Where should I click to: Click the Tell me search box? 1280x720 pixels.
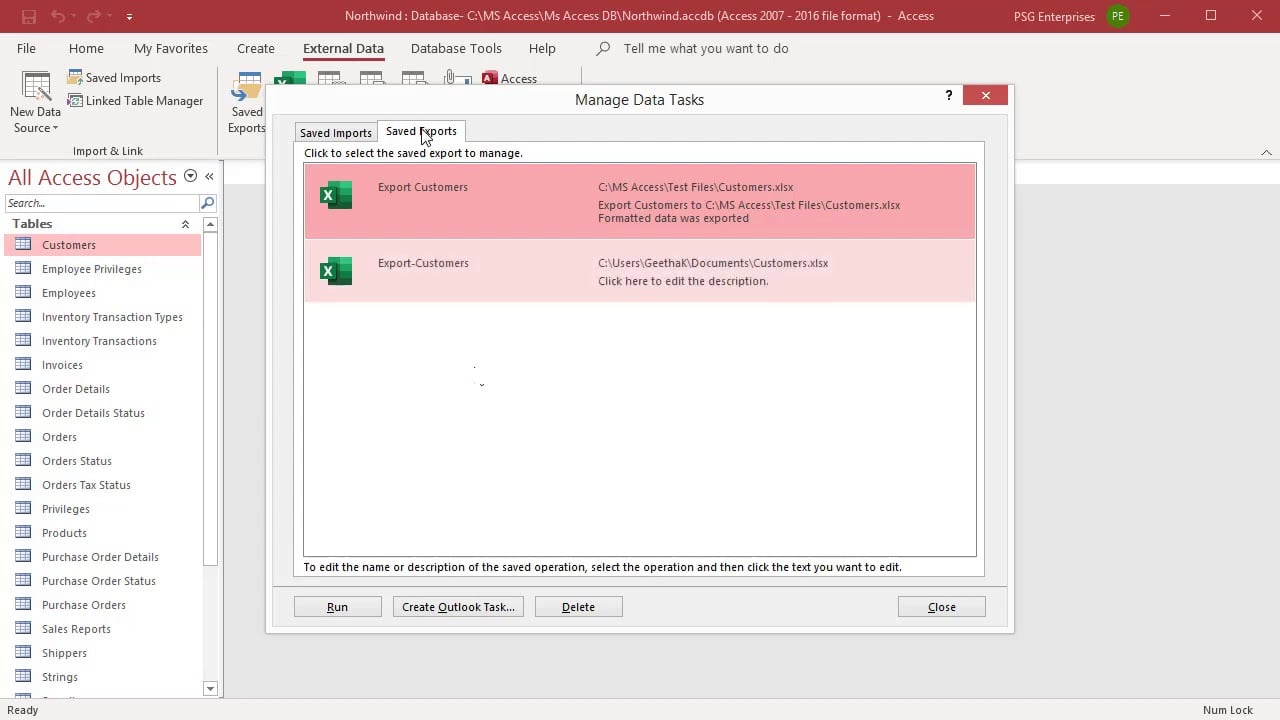pos(705,48)
